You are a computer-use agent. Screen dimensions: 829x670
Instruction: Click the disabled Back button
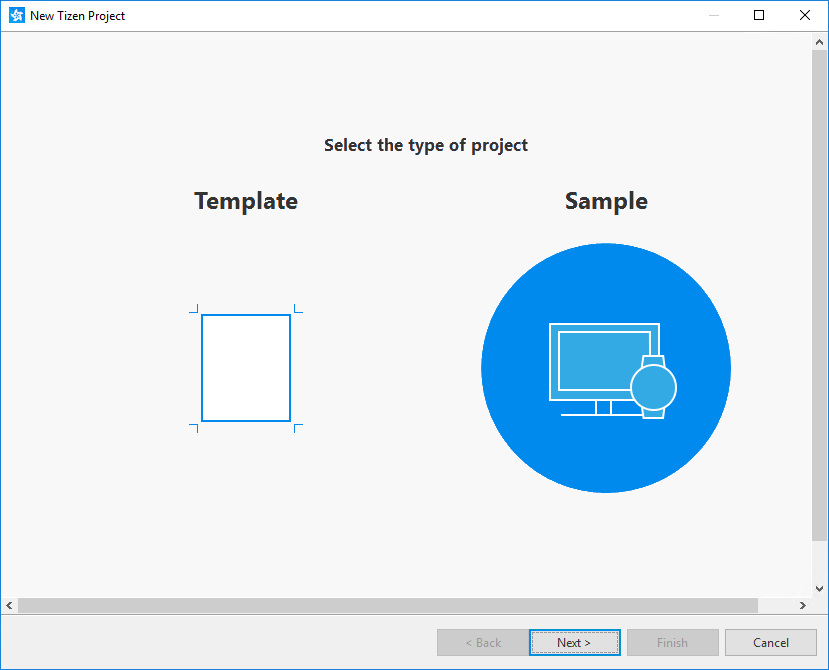[x=482, y=642]
